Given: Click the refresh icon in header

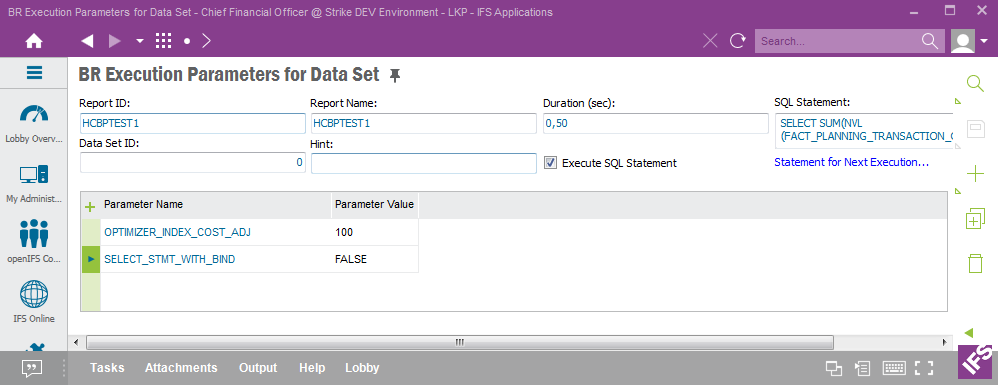Looking at the screenshot, I should click(x=738, y=41).
